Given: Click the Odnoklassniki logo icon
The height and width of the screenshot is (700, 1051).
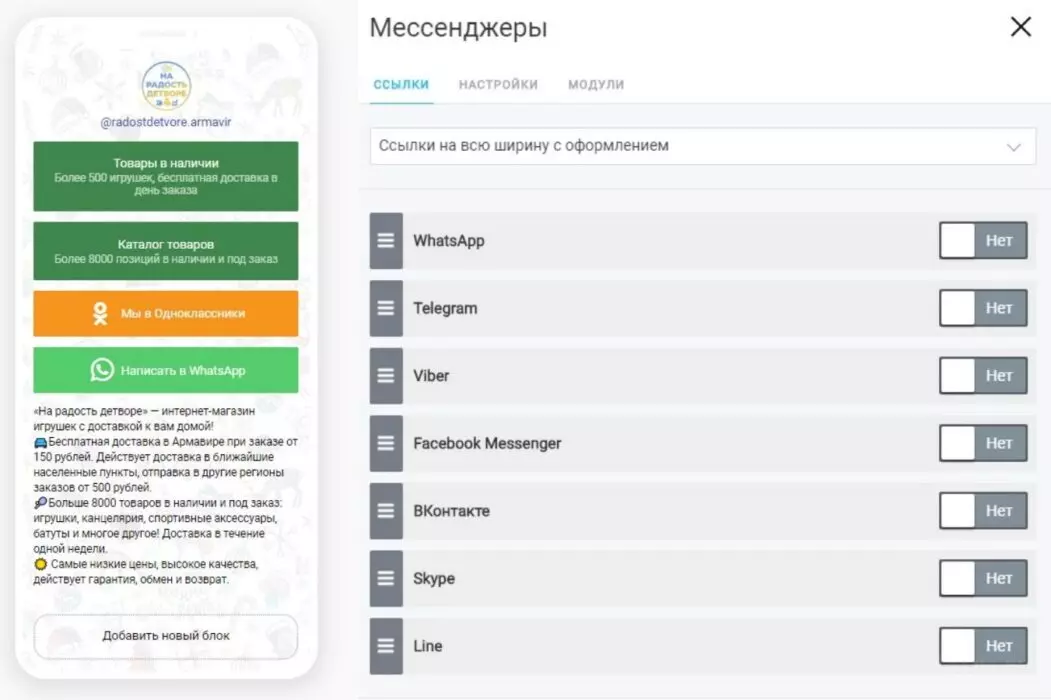Looking at the screenshot, I should click(x=101, y=314).
